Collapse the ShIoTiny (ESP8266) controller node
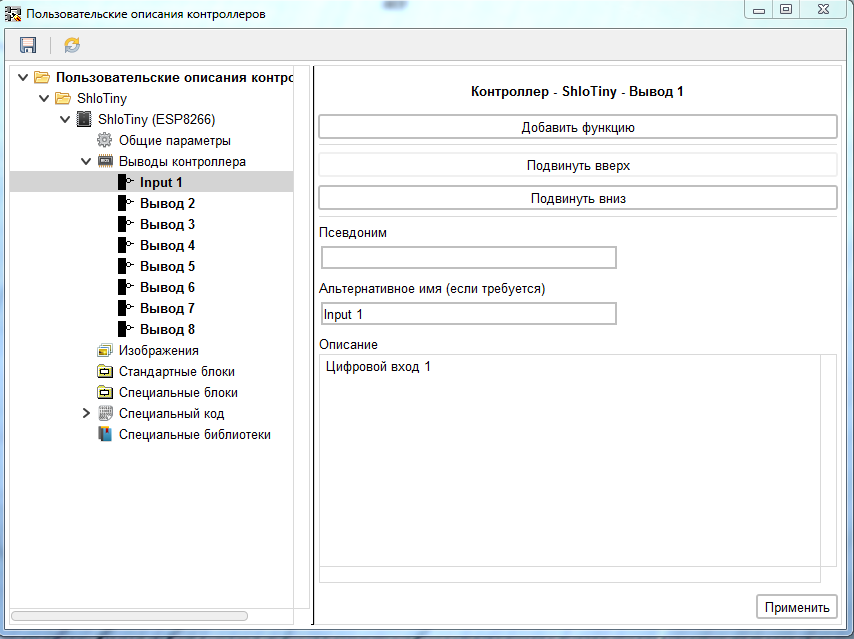This screenshot has height=639, width=854. [x=65, y=119]
